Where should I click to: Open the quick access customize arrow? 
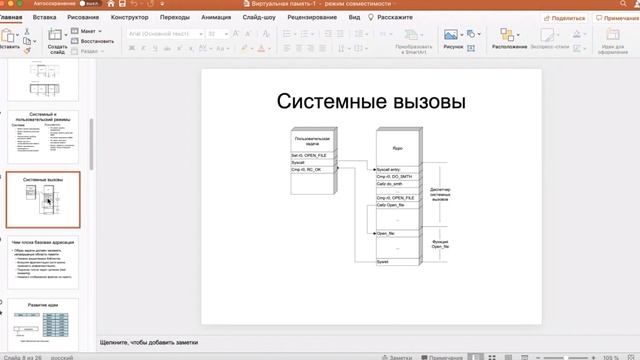(162, 4)
